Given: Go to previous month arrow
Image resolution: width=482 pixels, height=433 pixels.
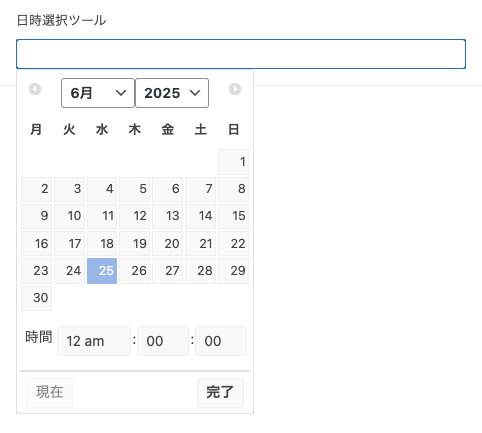Looking at the screenshot, I should (35, 89).
